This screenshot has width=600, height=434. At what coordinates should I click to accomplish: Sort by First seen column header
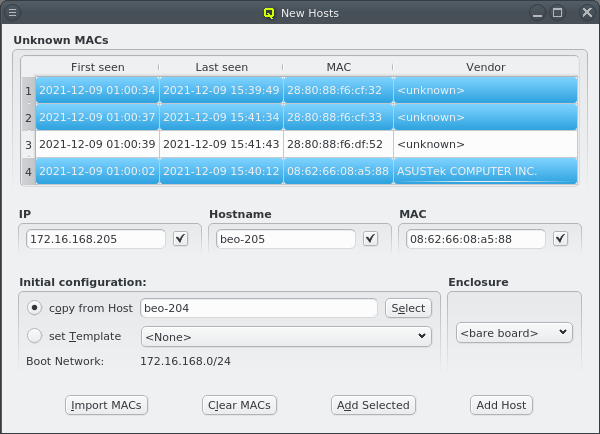(98, 67)
